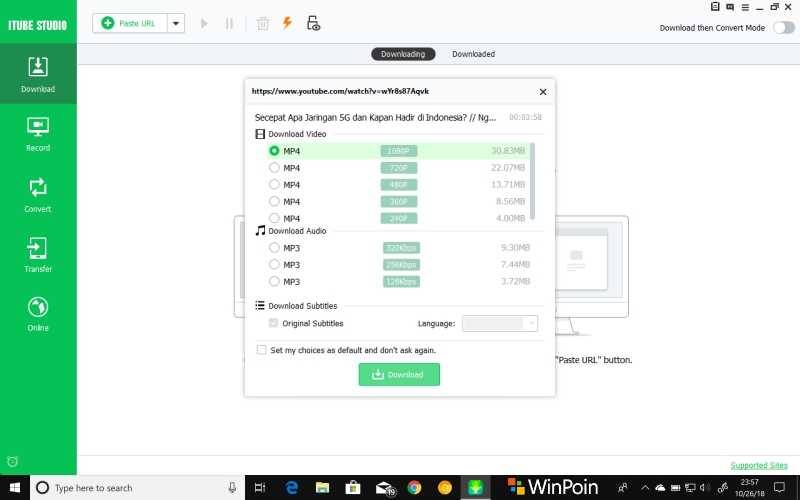This screenshot has height=500, width=800.
Task: Click the Type here to search box
Action: pos(138,488)
